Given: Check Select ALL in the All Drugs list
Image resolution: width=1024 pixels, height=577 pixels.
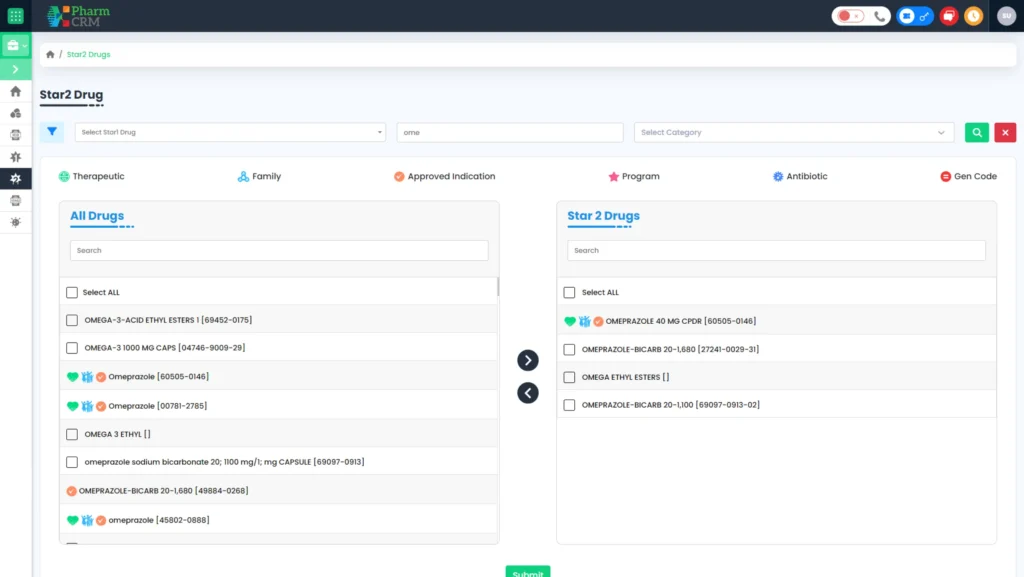Looking at the screenshot, I should coord(71,290).
